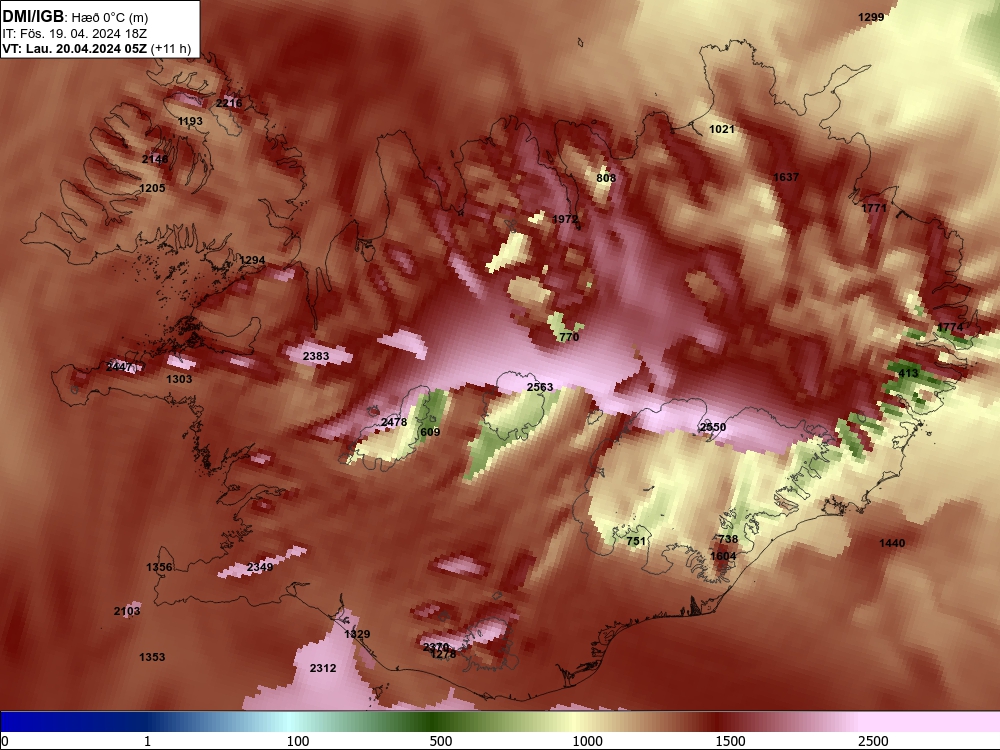Click the map value 2447

click(x=119, y=366)
